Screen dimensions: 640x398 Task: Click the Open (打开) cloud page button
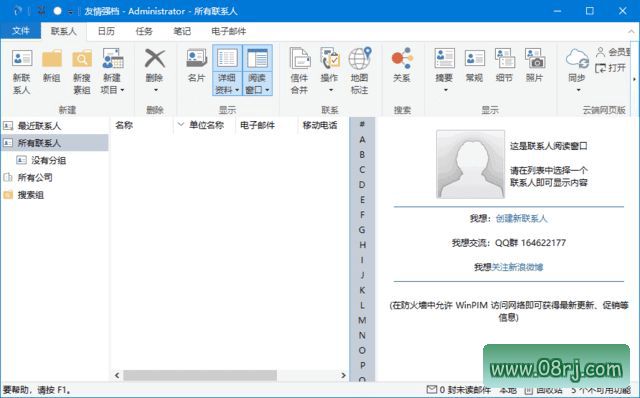(611, 68)
